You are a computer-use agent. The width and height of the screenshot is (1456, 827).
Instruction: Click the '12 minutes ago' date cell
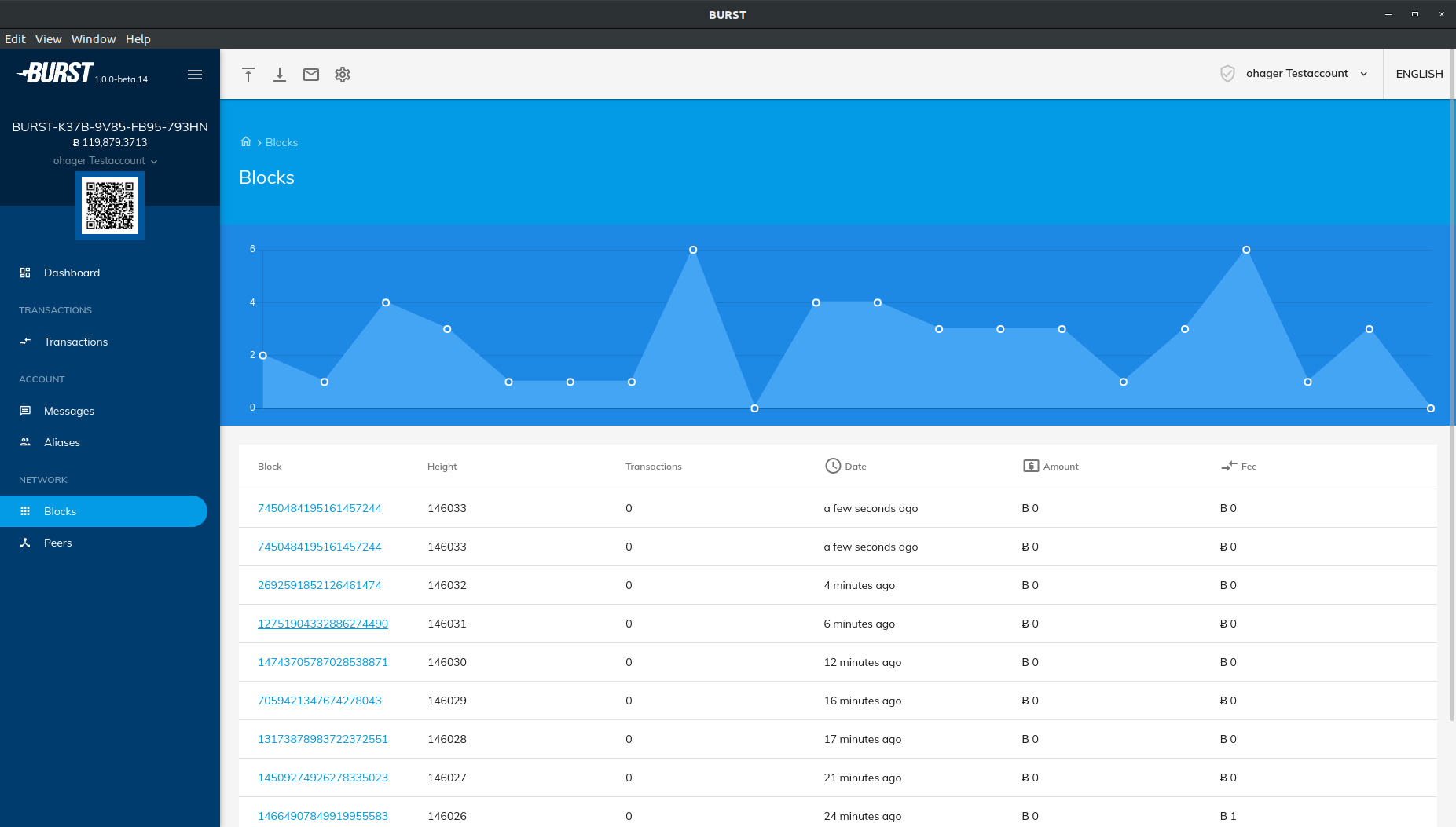(862, 662)
